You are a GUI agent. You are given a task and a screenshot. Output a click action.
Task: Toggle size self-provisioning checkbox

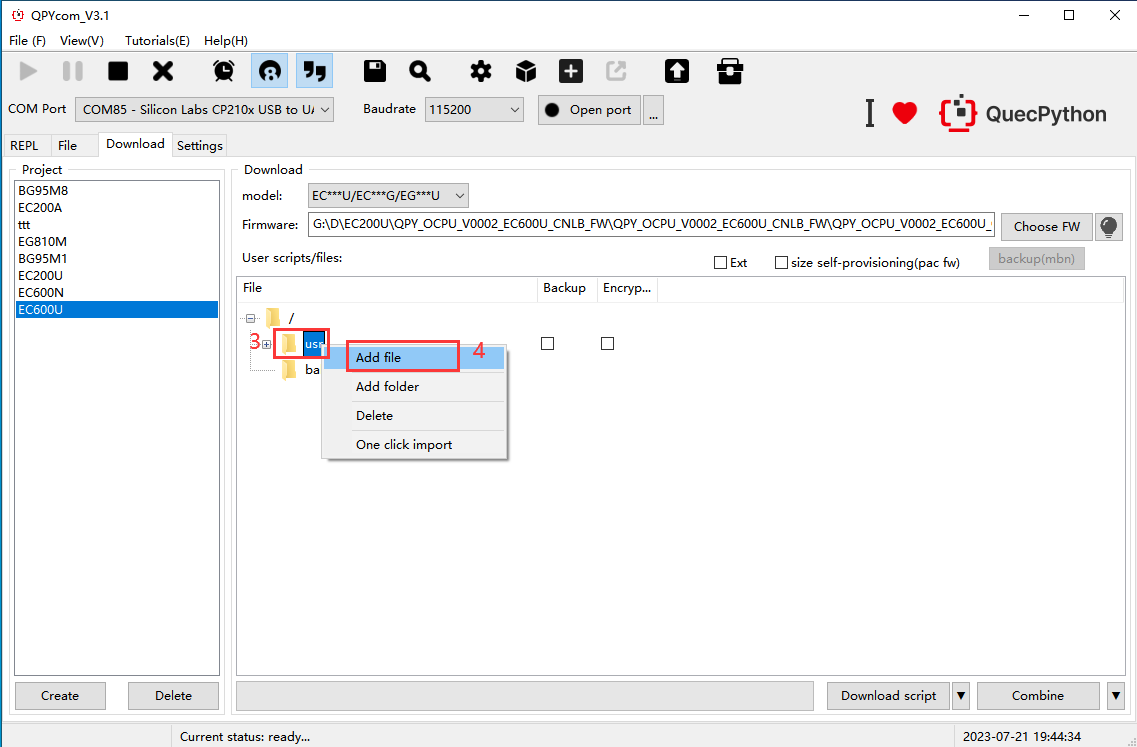click(781, 263)
